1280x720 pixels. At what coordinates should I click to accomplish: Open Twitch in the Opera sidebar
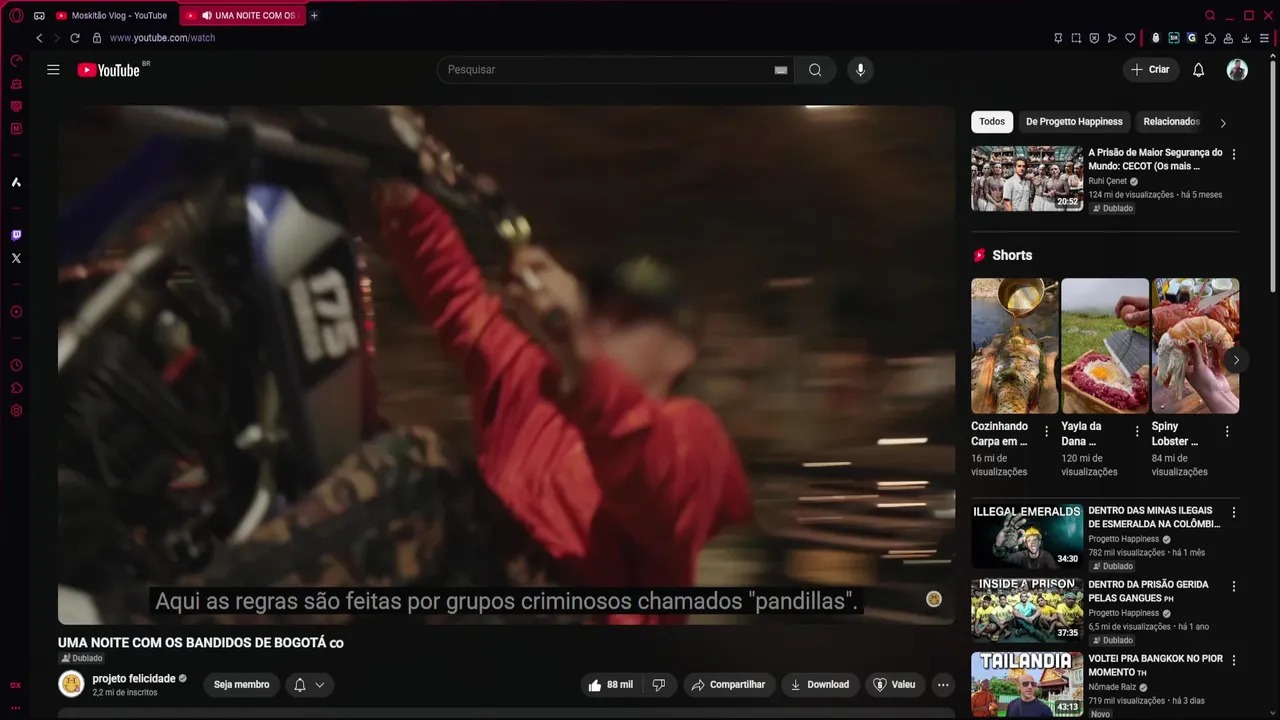(x=16, y=236)
